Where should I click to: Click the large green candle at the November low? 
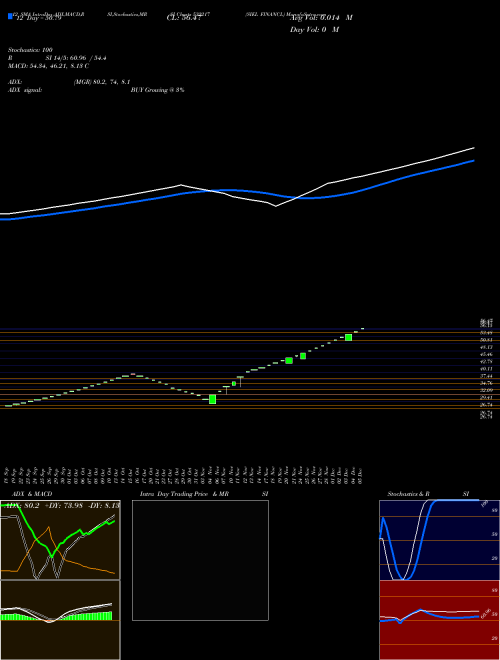(213, 399)
